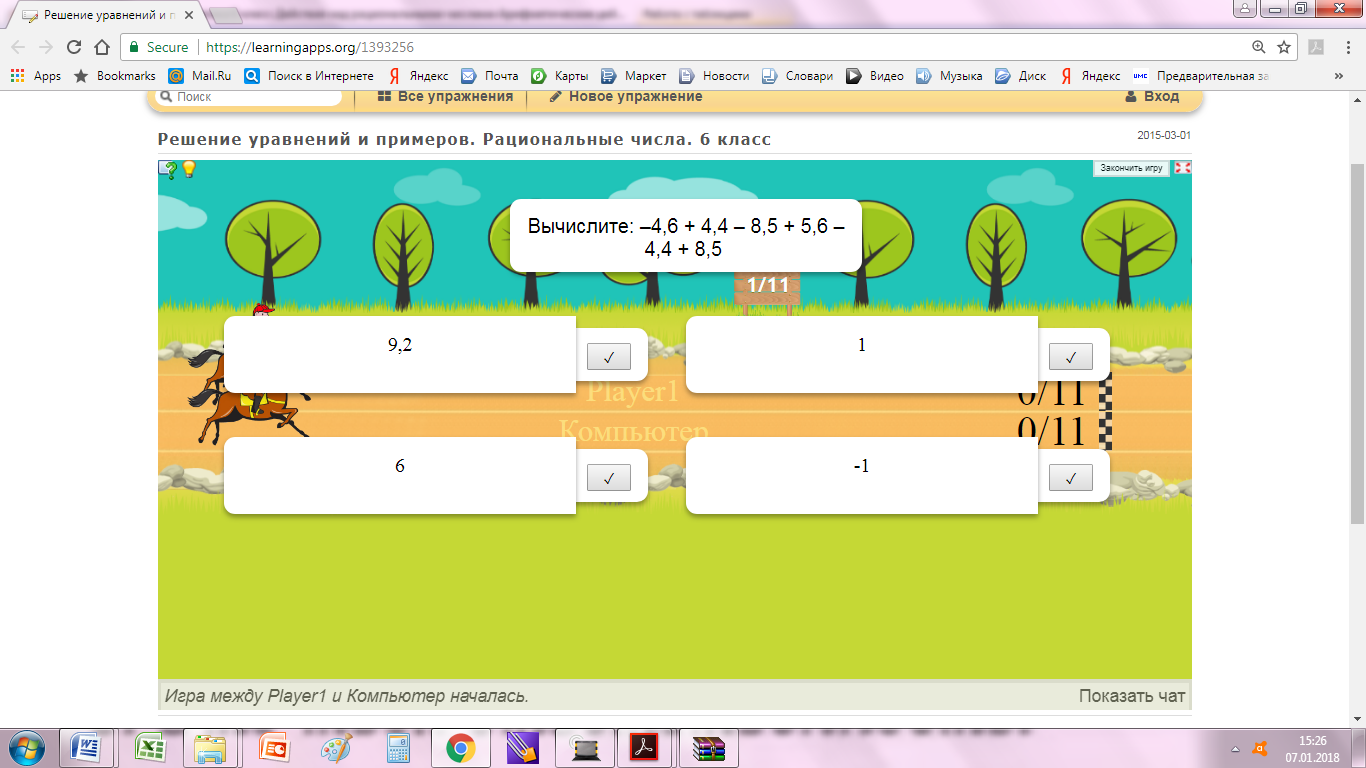The width and height of the screenshot is (1366, 768).
Task: Launch Excel from the taskbar
Action: (x=149, y=747)
